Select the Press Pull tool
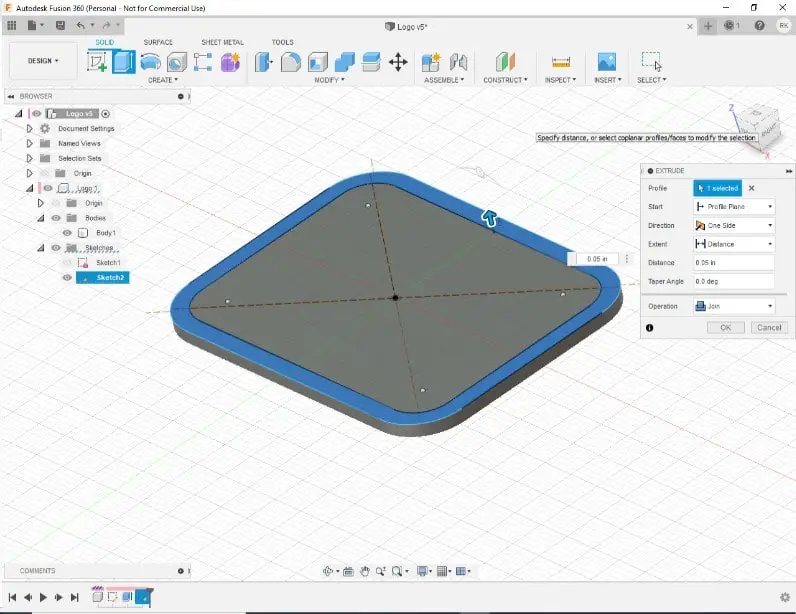The width and height of the screenshot is (796, 614). coord(263,62)
